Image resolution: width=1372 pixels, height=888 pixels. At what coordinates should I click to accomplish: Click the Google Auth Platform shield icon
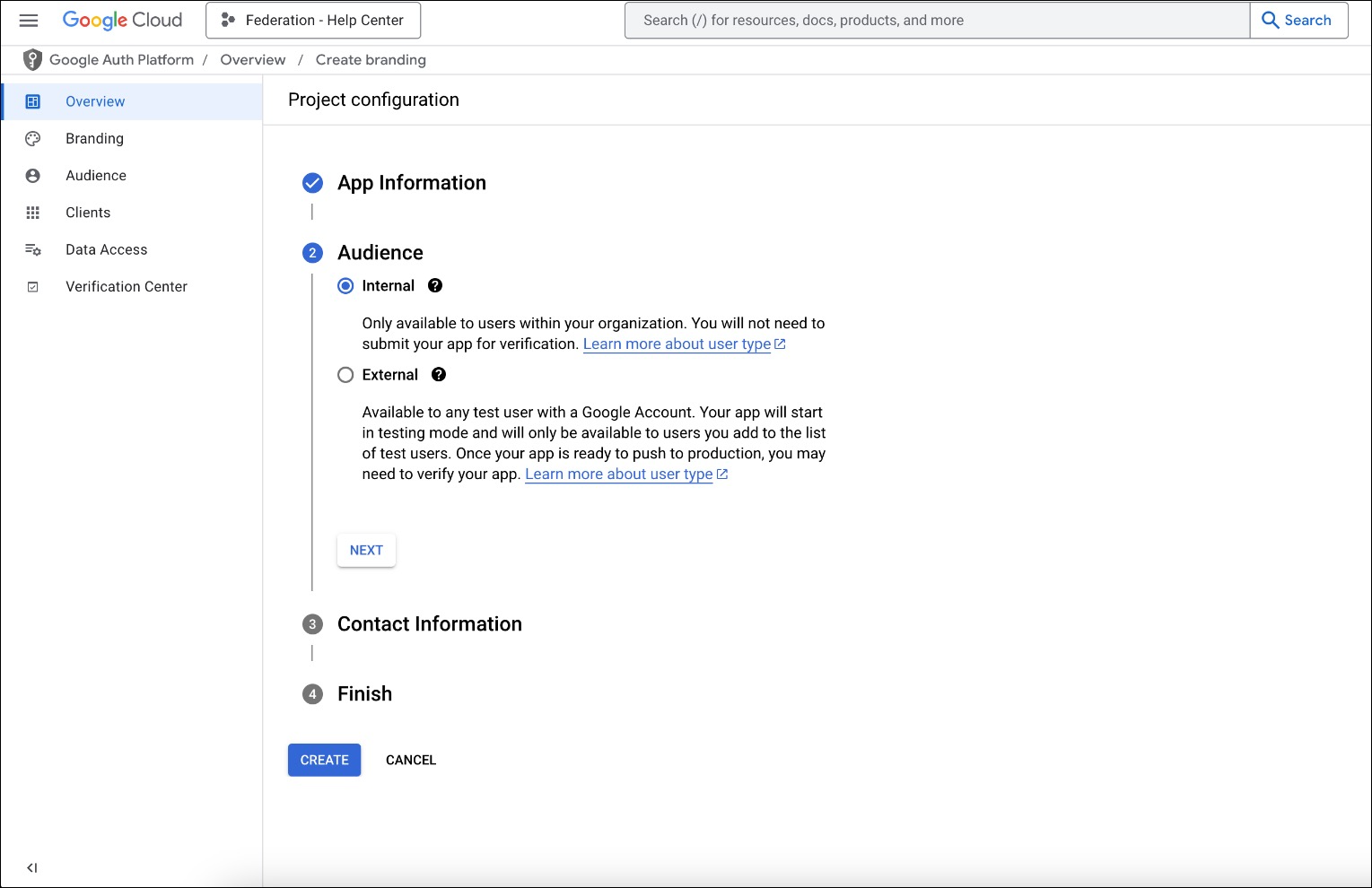32,59
